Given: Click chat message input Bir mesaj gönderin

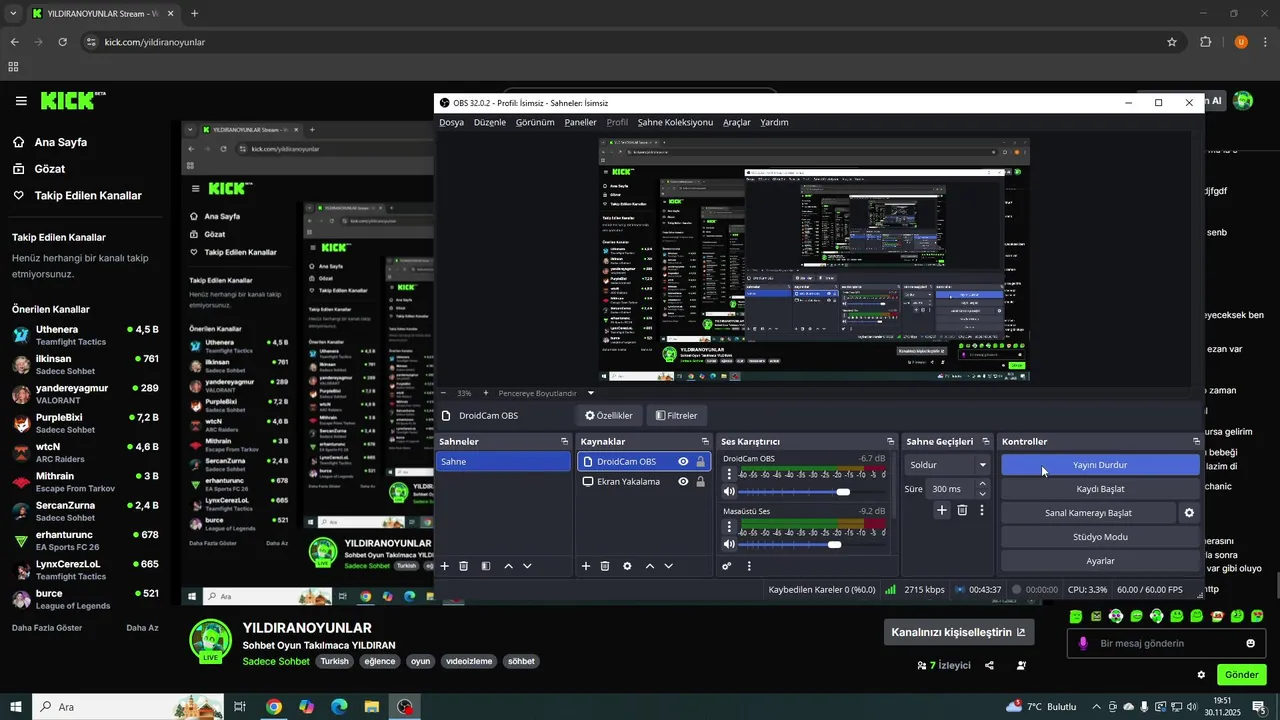Looking at the screenshot, I should click(x=1166, y=643).
